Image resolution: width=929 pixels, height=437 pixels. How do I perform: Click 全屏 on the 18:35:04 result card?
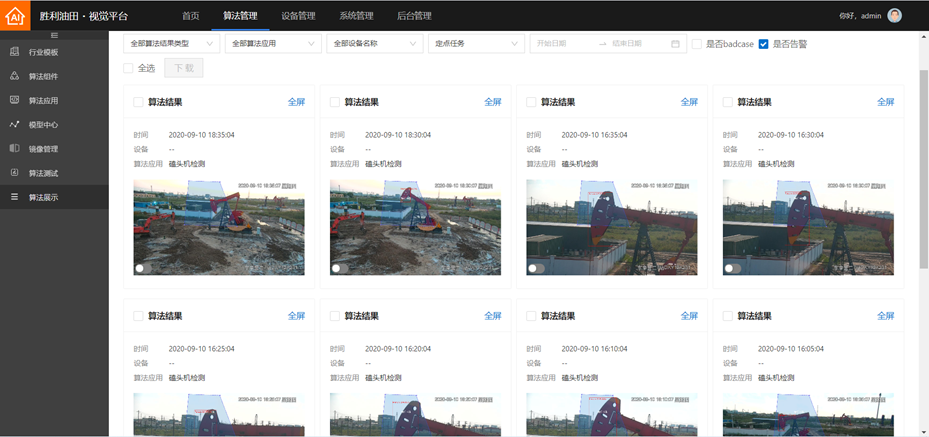(x=296, y=102)
